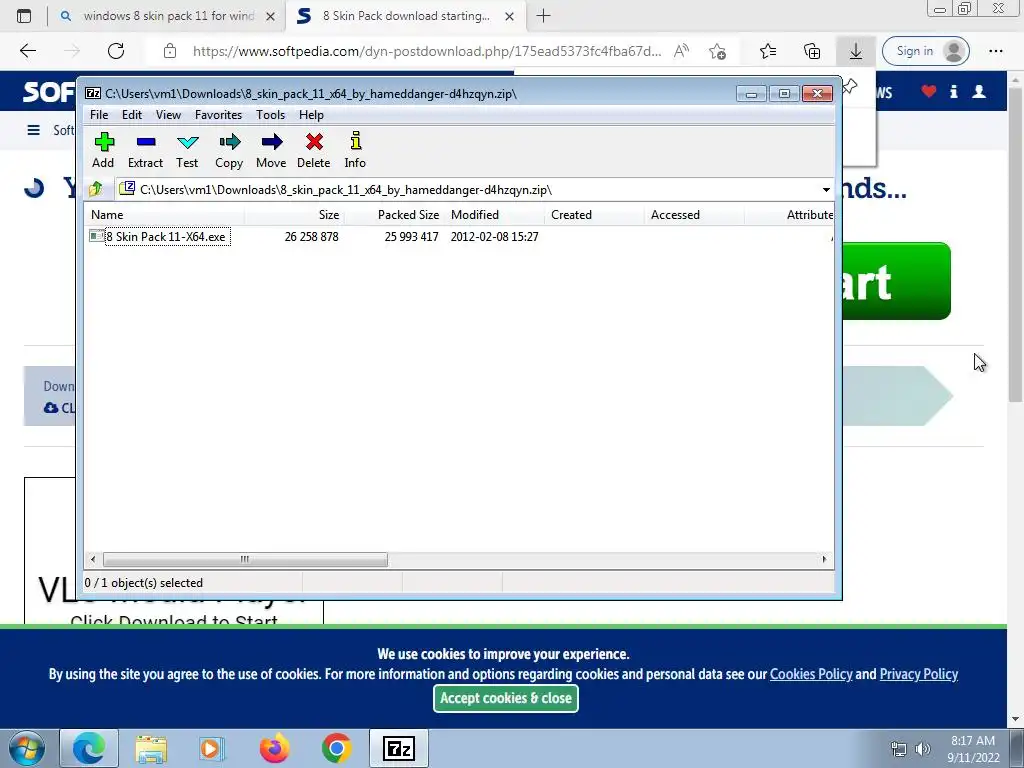
Task: Open Edge Collections
Action: [812, 51]
